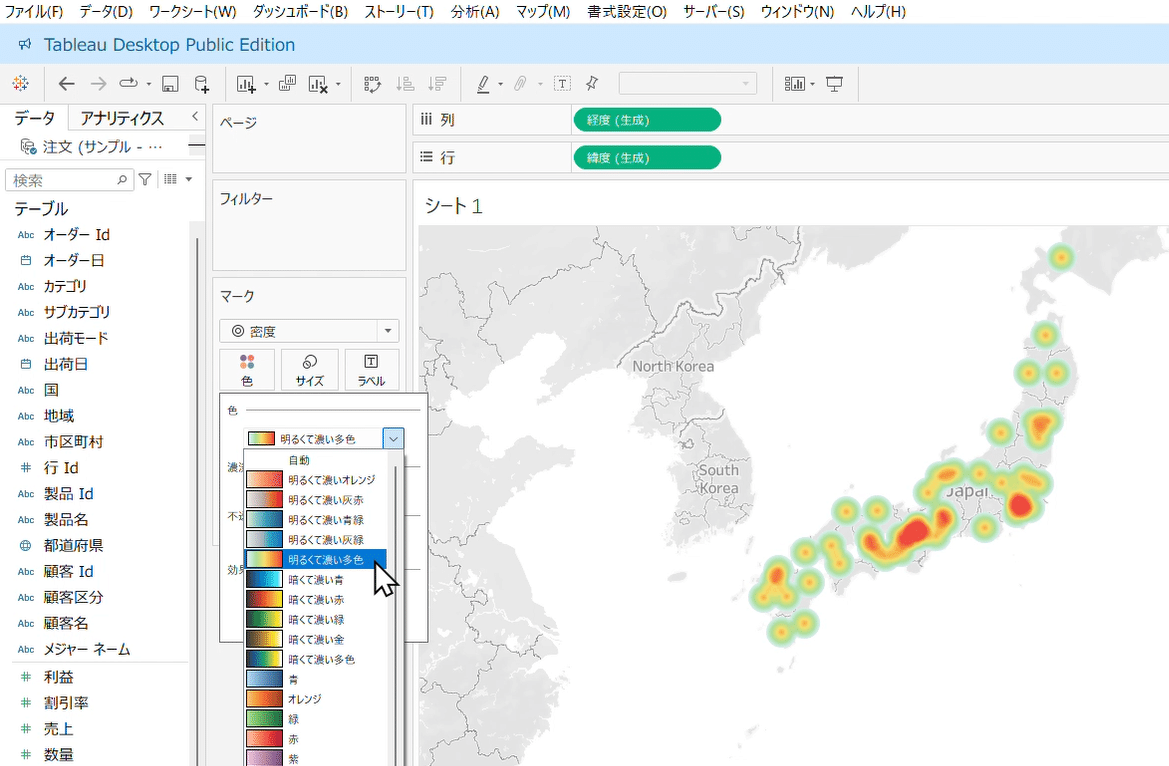
Task: Click the 明るくて濃いオレンジ color swatch
Action: coord(263,478)
